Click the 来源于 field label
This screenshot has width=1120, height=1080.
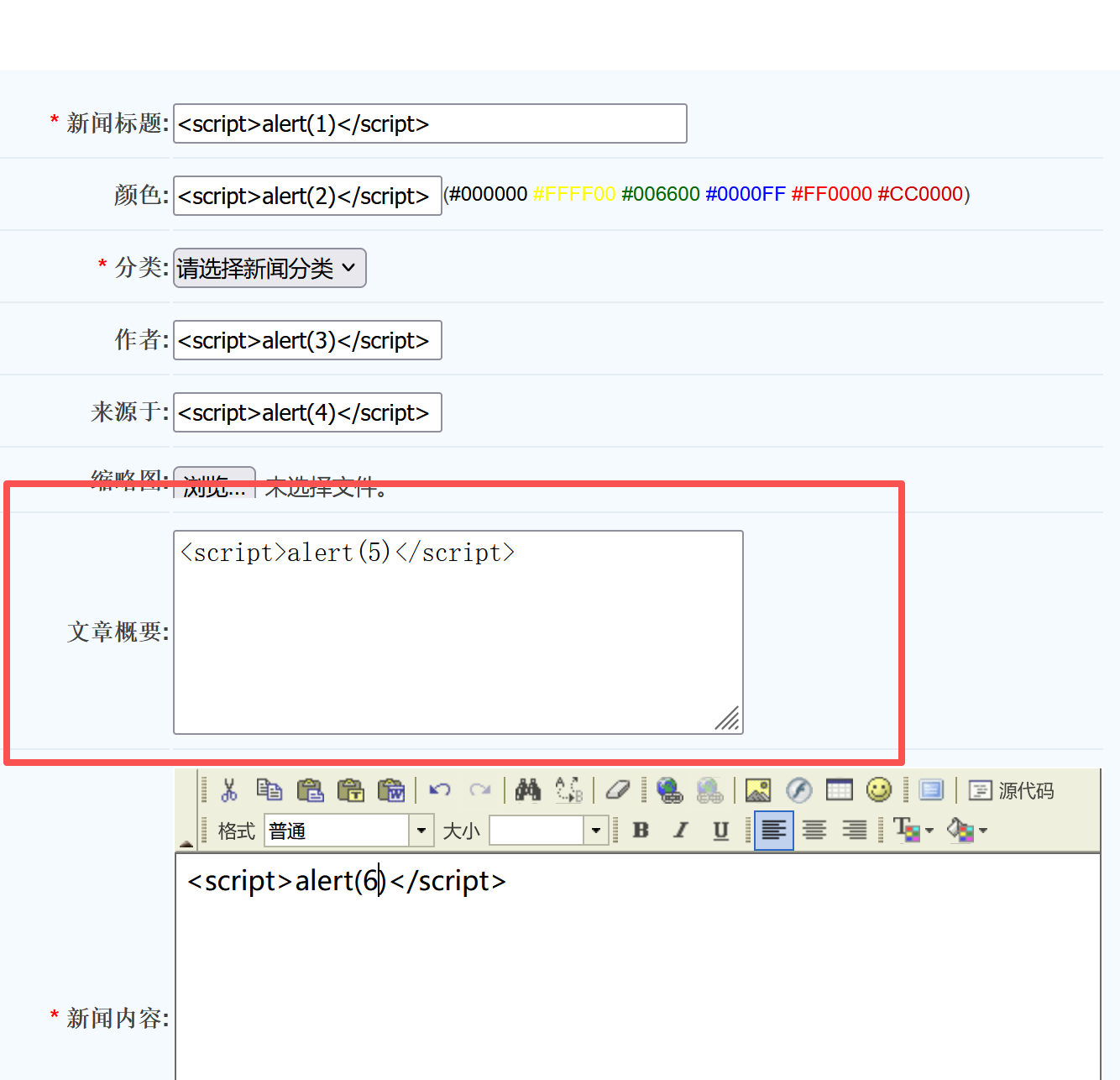pos(130,412)
